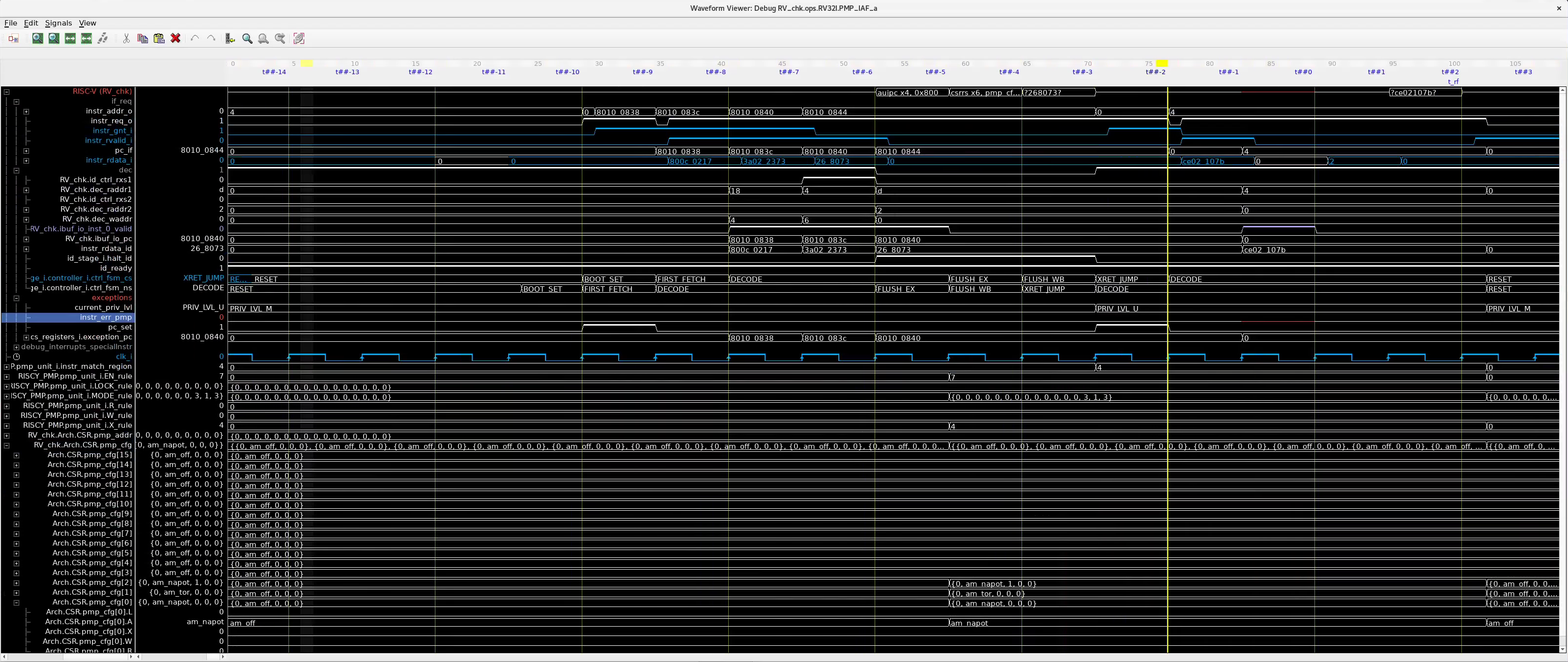This screenshot has height=662, width=1568.
Task: Select the Zoom In tool
Action: [38, 38]
